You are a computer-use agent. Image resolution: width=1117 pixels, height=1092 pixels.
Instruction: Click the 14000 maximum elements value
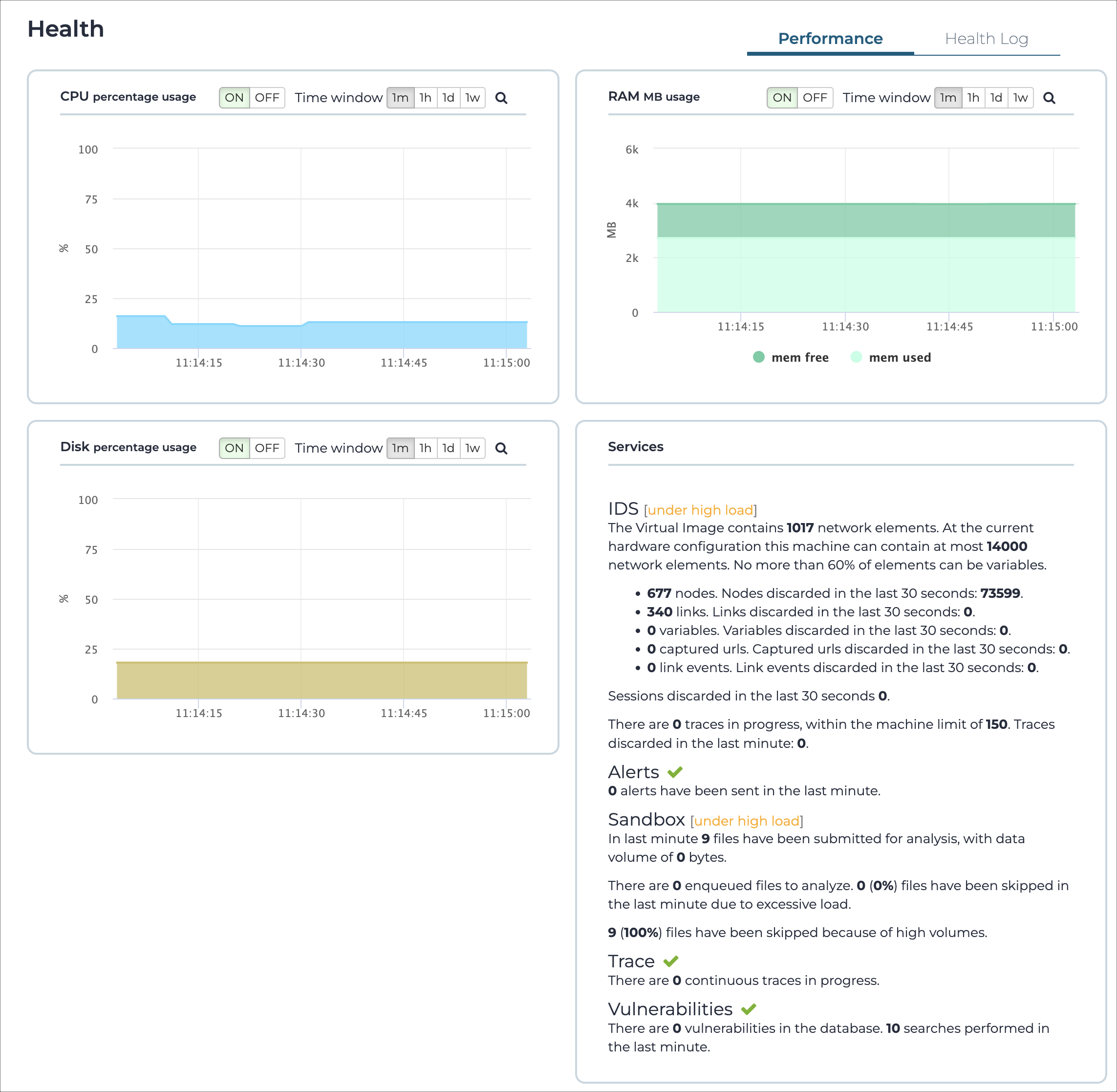pyautogui.click(x=1007, y=546)
